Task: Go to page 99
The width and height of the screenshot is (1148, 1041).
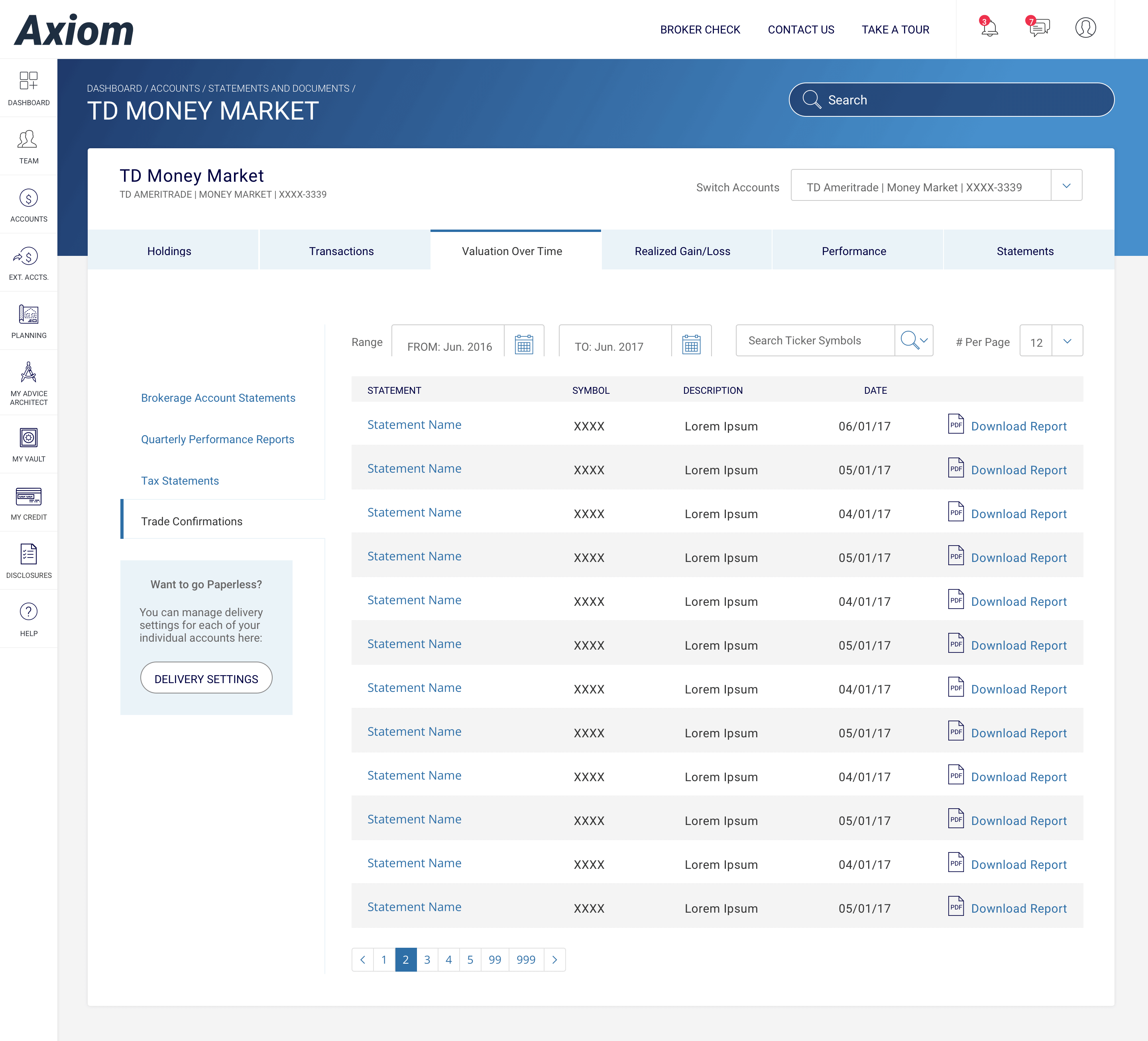Action: click(495, 960)
